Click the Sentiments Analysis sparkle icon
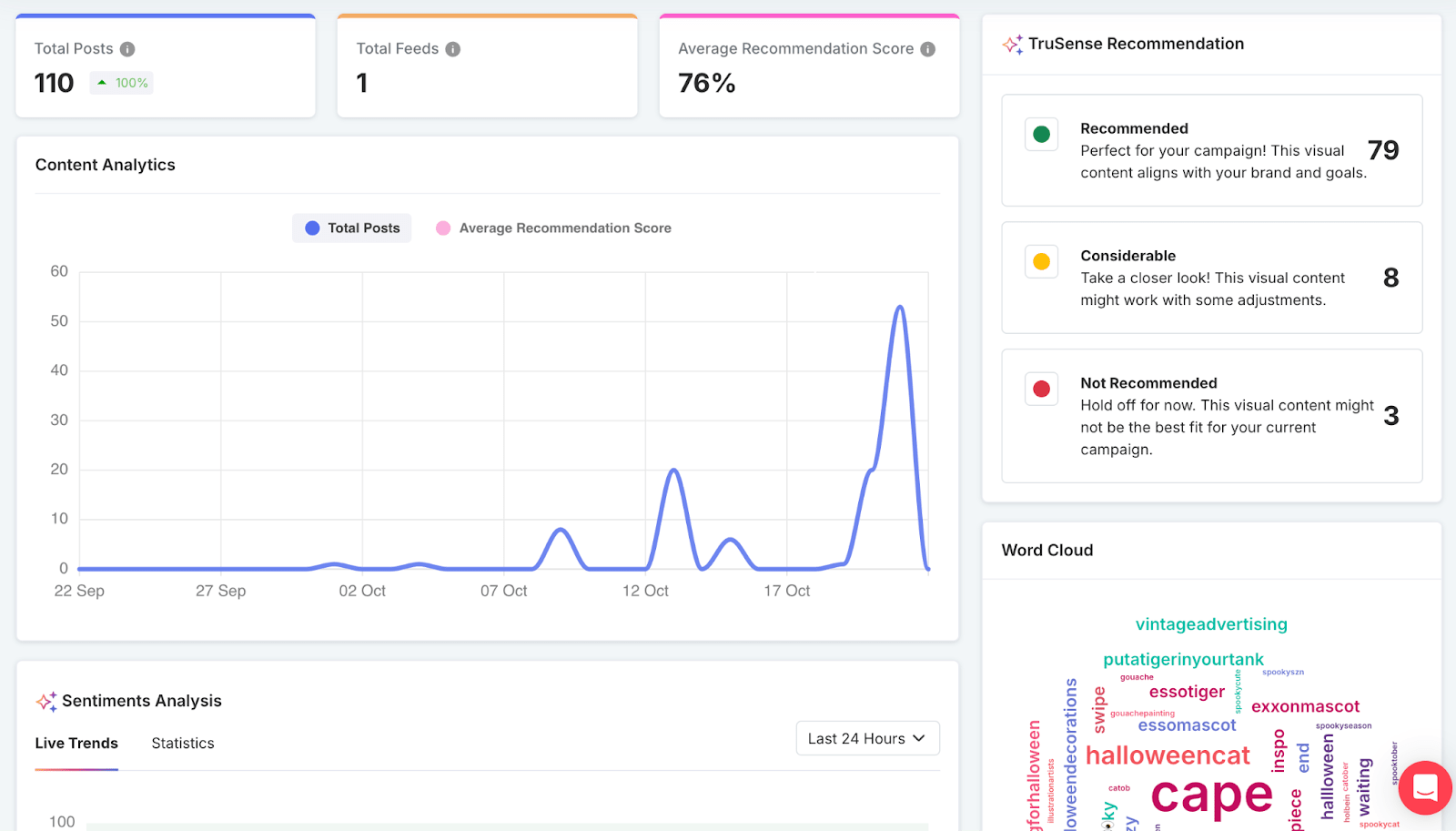The width and height of the screenshot is (1456, 831). pos(45,700)
